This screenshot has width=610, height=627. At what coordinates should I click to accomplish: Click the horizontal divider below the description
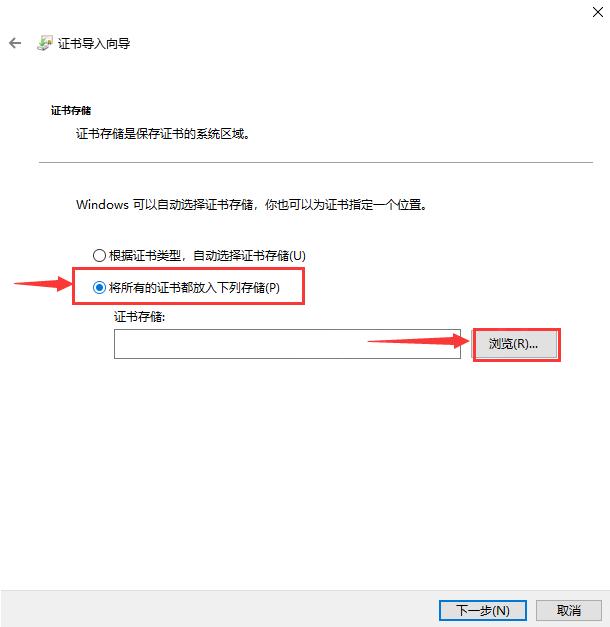pos(316,162)
